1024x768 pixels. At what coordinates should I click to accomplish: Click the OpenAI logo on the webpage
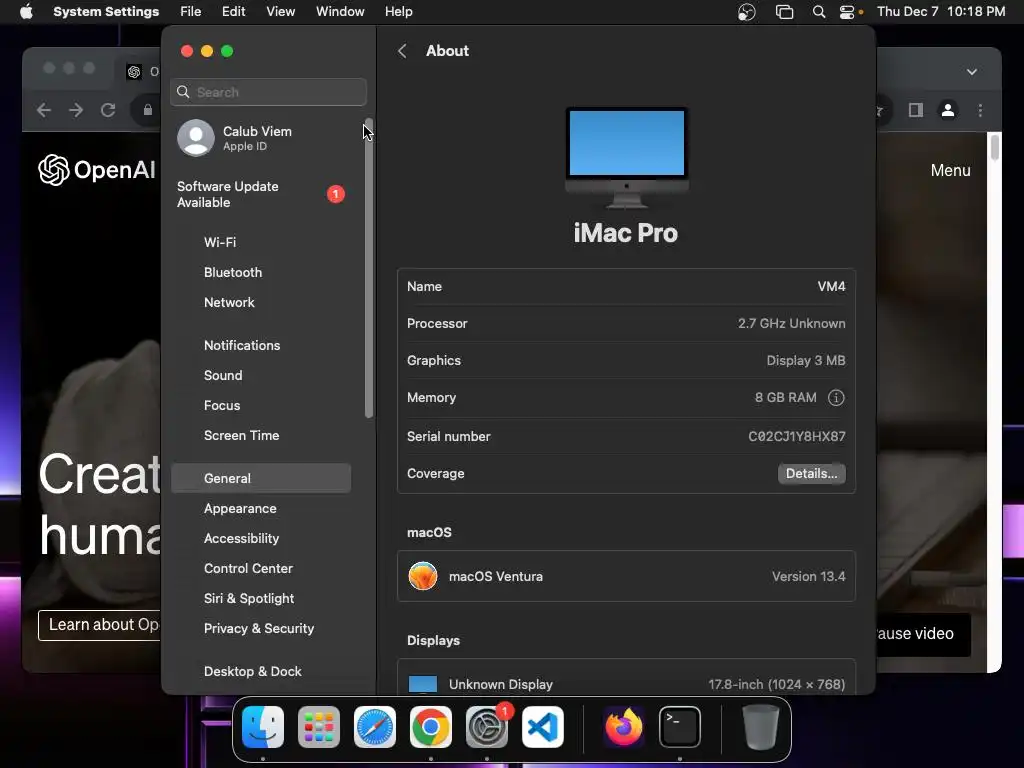[97, 170]
